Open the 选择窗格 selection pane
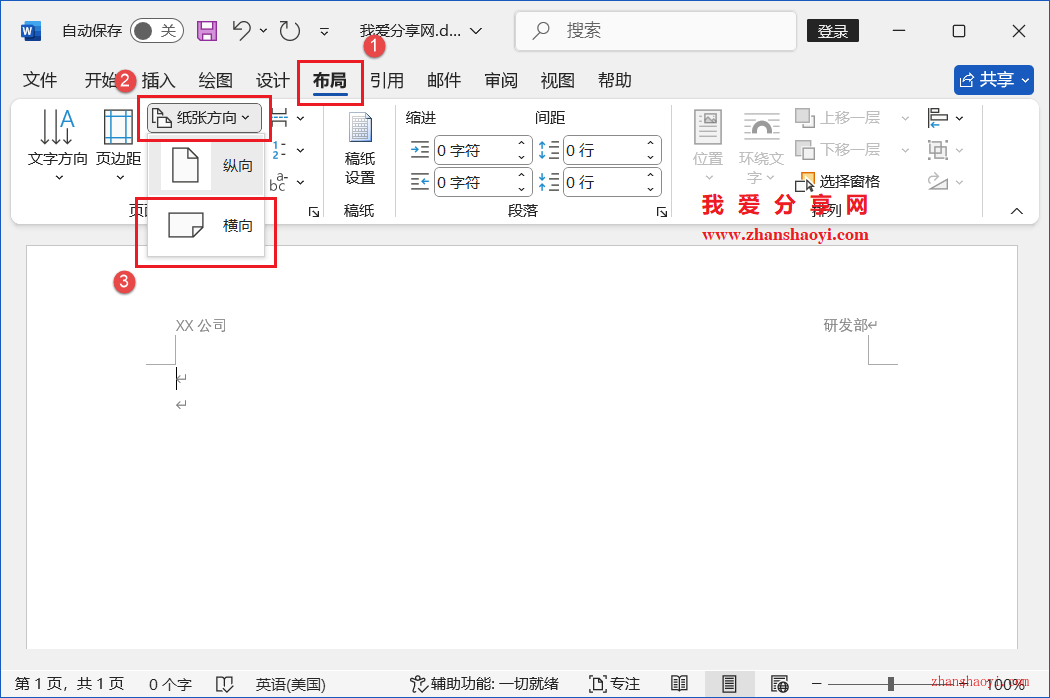The height and width of the screenshot is (698, 1050). (838, 182)
